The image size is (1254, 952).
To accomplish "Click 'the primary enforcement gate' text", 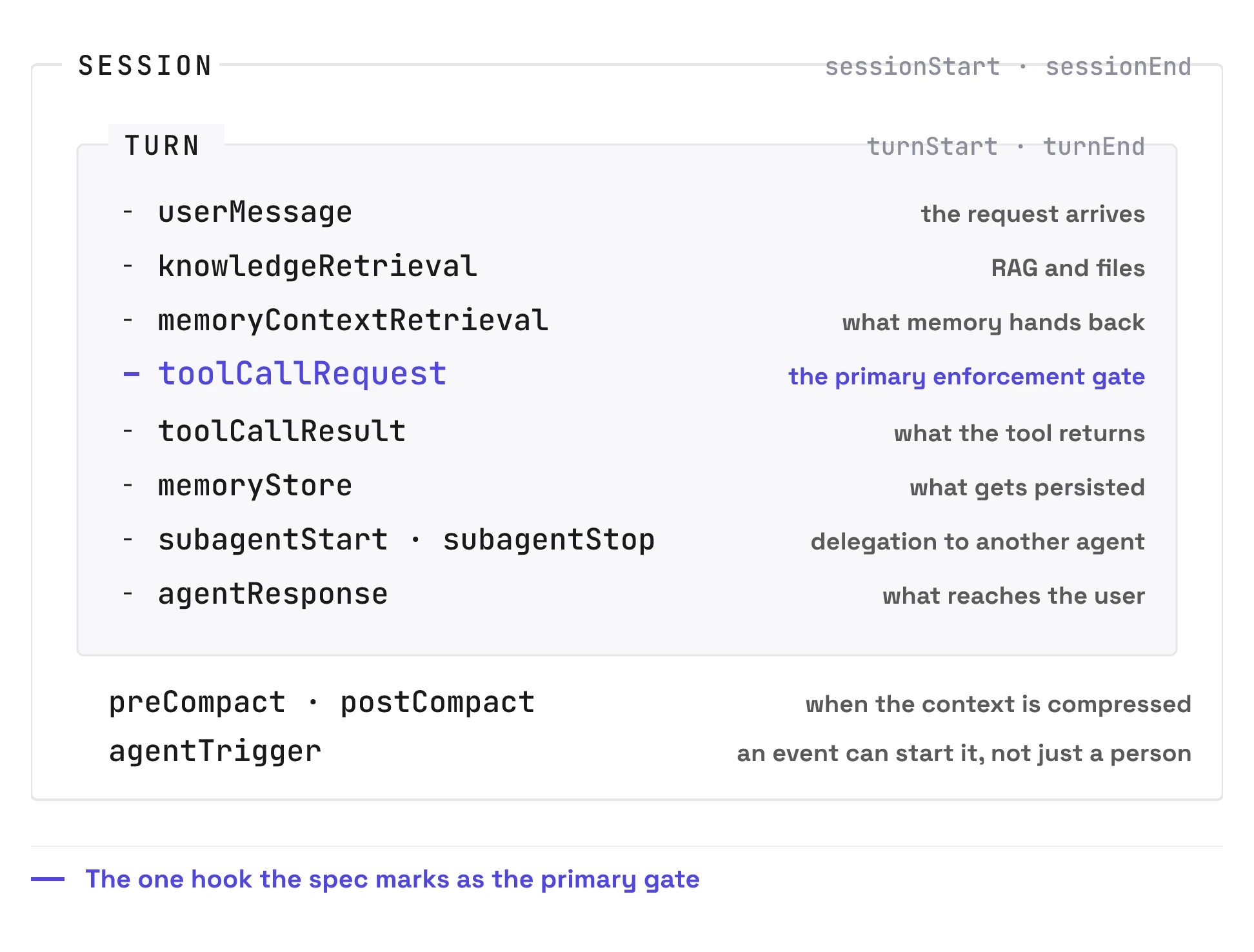I will pyautogui.click(x=966, y=377).
